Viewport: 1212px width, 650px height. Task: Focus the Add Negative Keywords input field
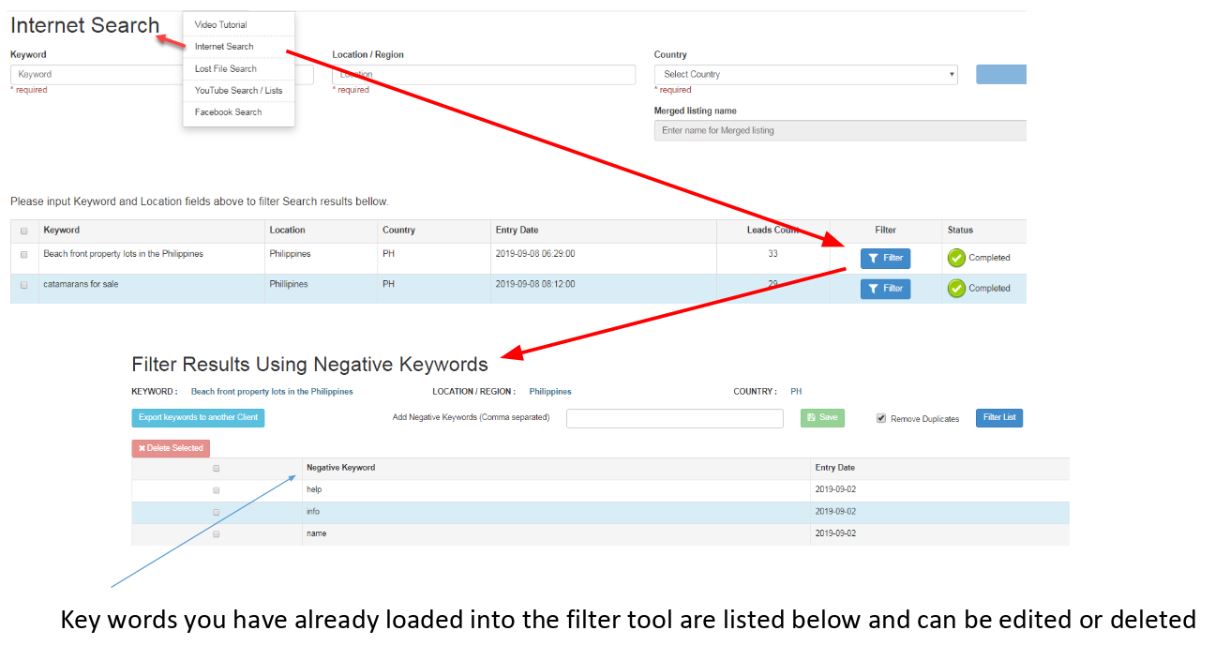coord(674,418)
